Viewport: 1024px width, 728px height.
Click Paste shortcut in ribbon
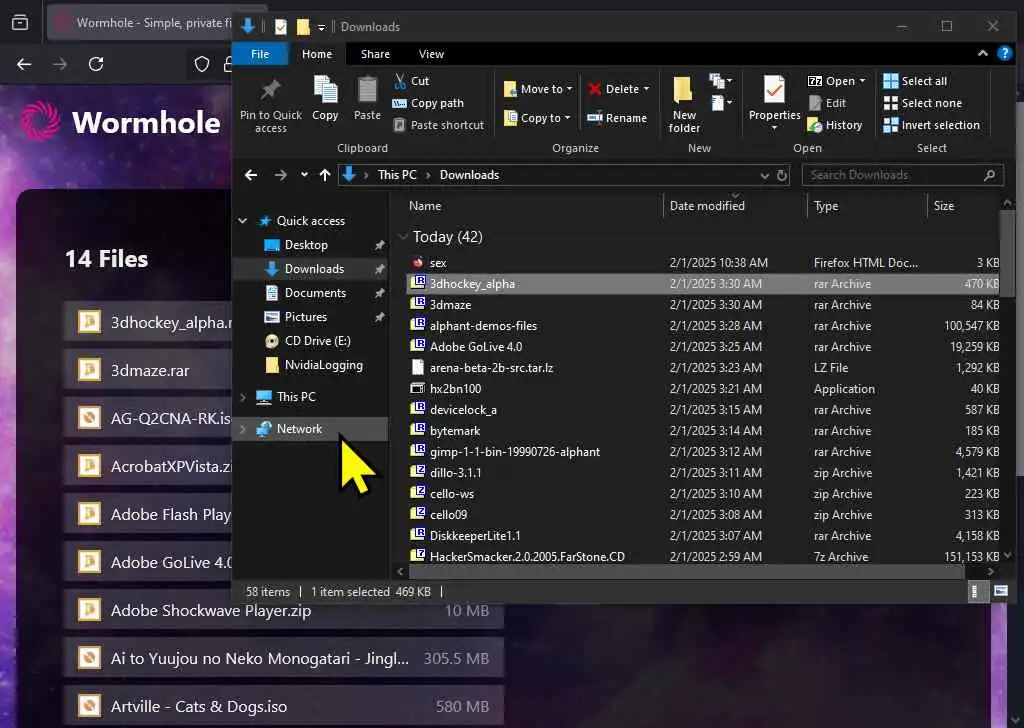click(x=439, y=125)
